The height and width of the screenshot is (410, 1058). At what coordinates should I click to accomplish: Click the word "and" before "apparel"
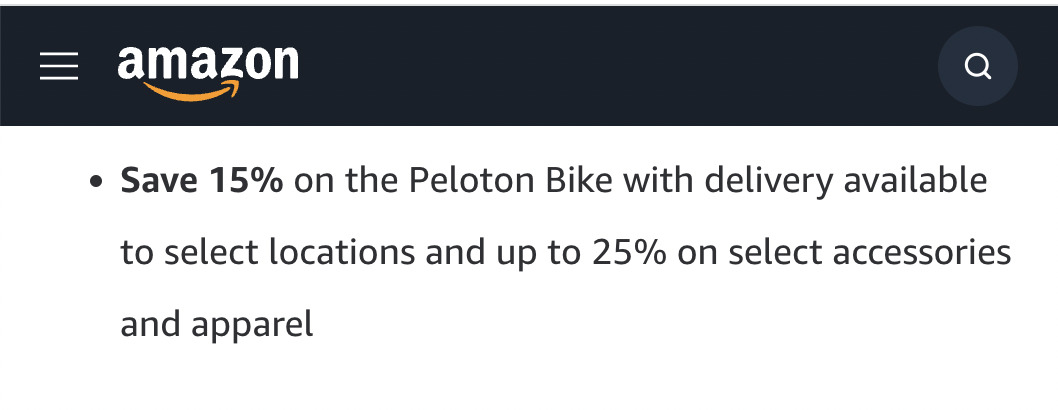(x=150, y=324)
